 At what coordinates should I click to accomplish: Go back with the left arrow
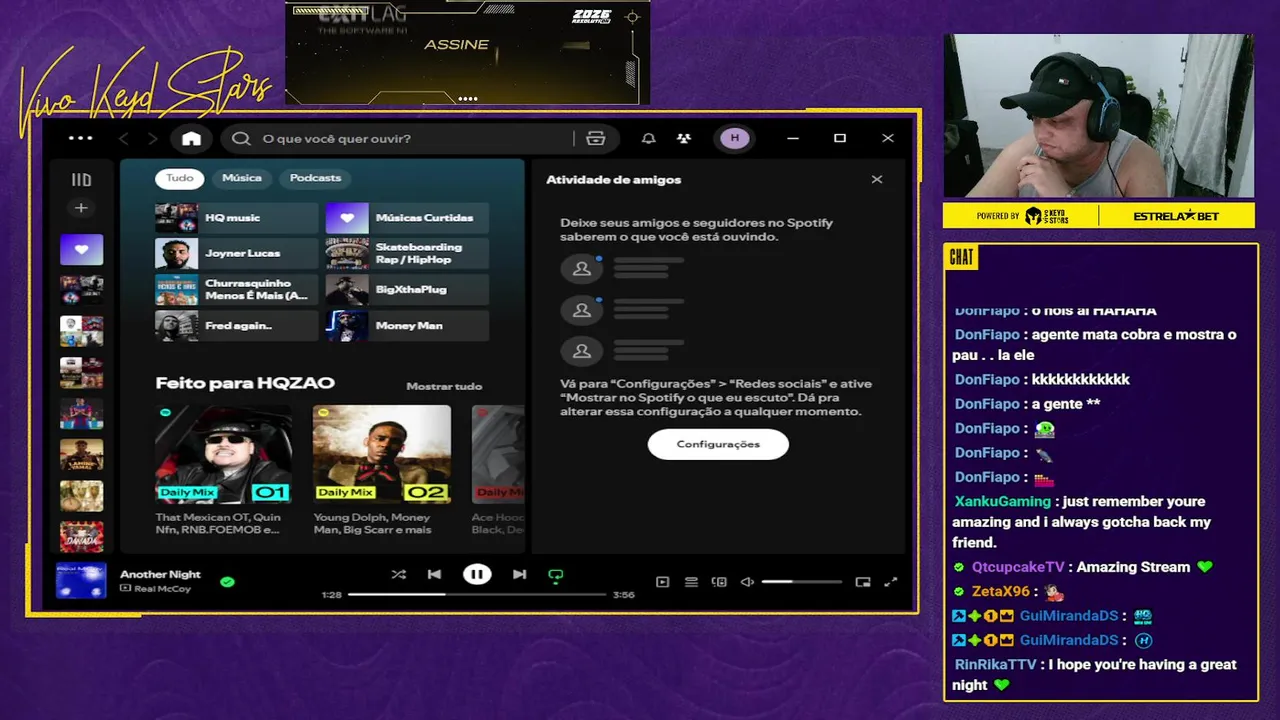coord(124,138)
